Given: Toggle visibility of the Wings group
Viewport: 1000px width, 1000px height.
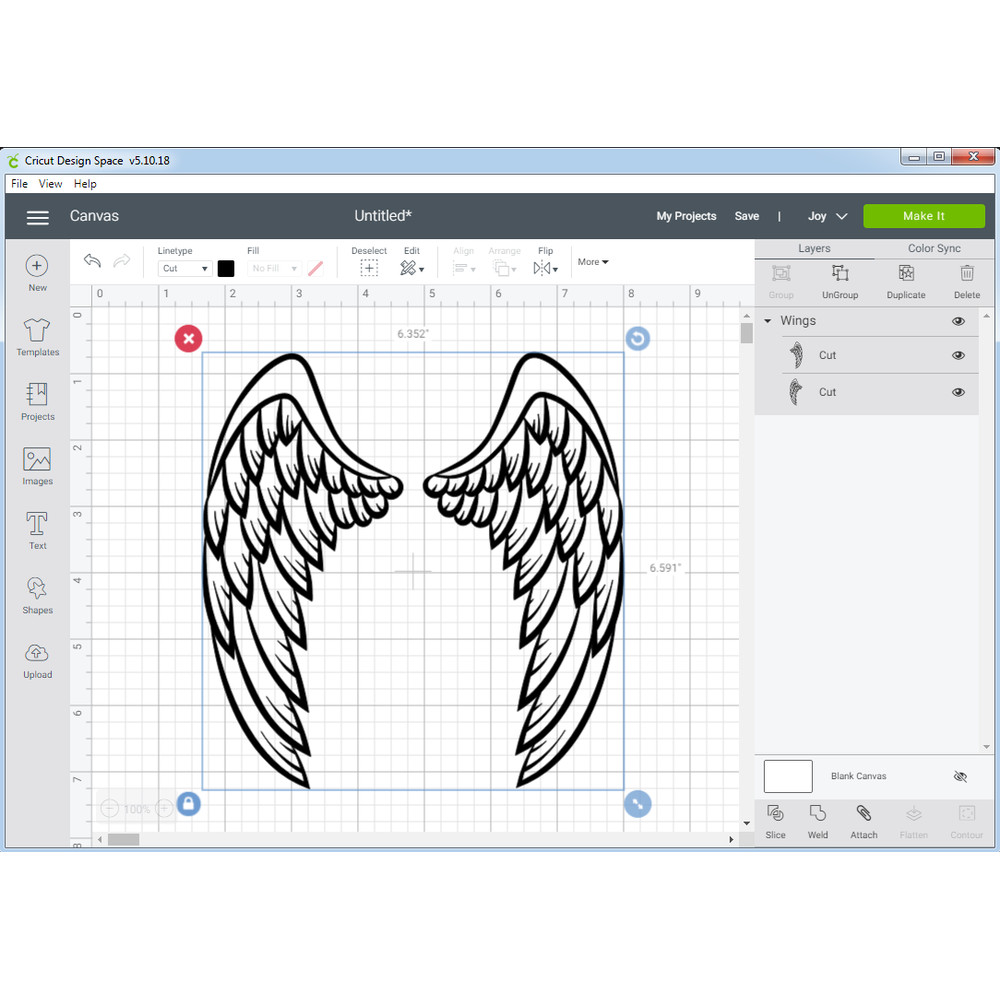Looking at the screenshot, I should pyautogui.click(x=958, y=321).
